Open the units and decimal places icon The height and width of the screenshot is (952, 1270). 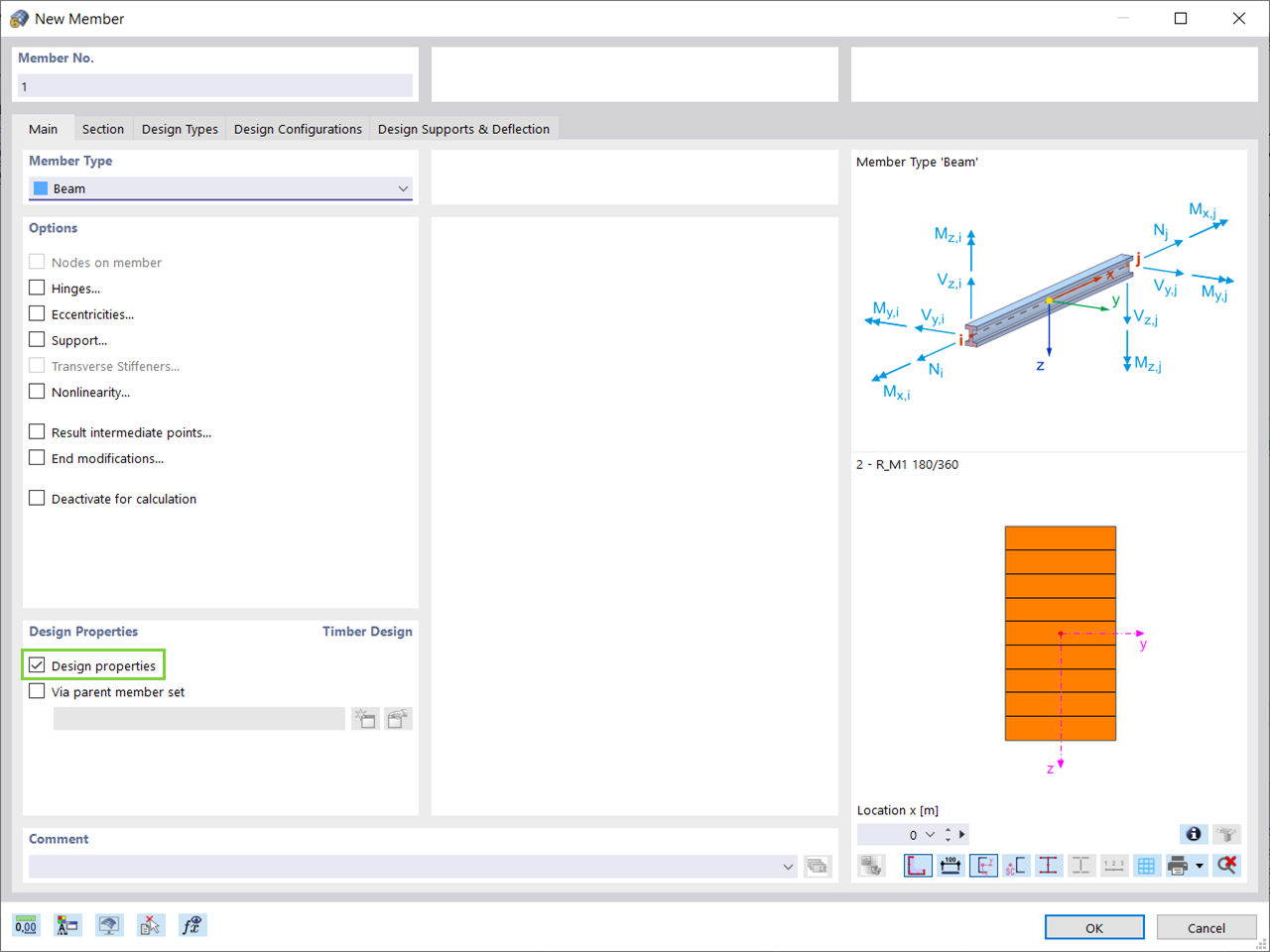(x=26, y=925)
